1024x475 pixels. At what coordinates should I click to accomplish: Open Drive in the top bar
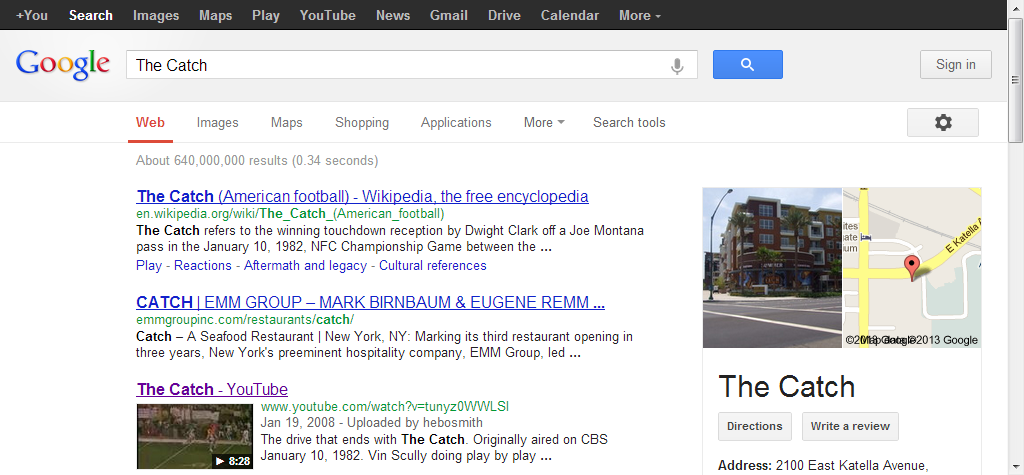point(504,16)
